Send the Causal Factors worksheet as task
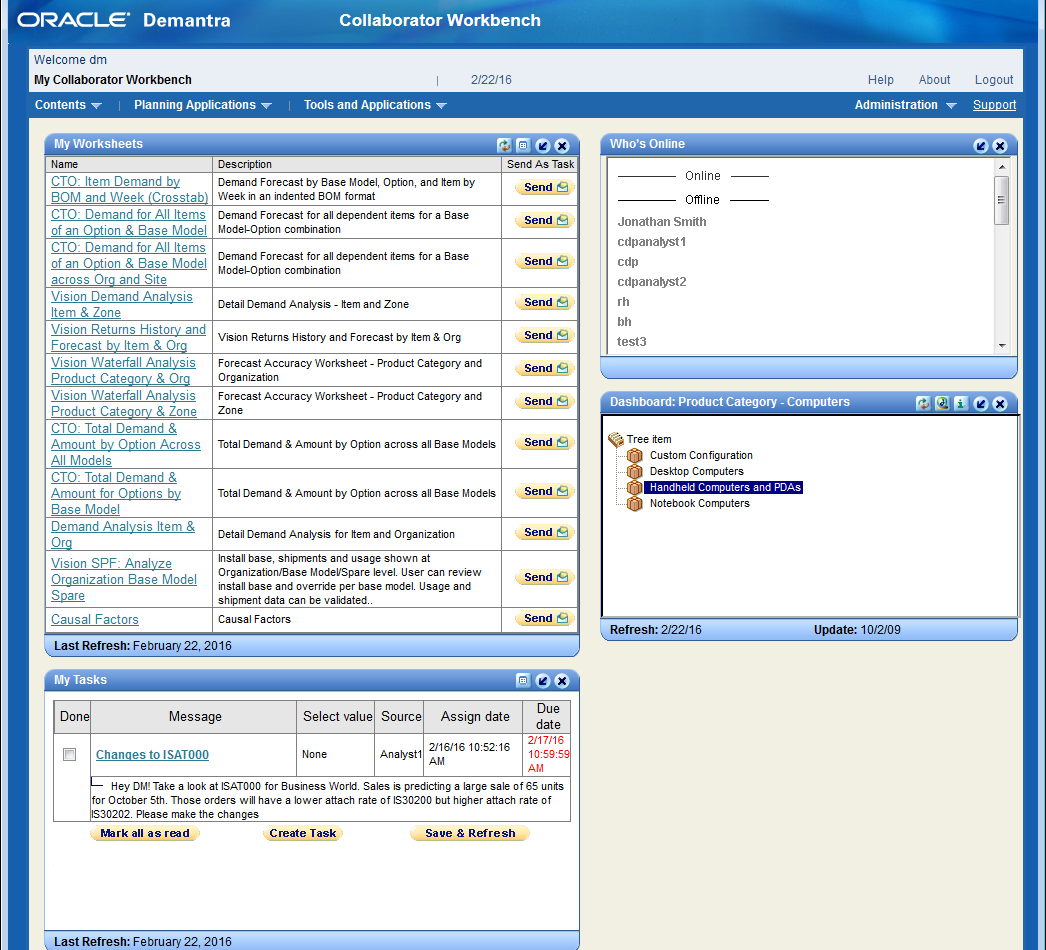Screen dimensions: 1046x950 point(545,618)
